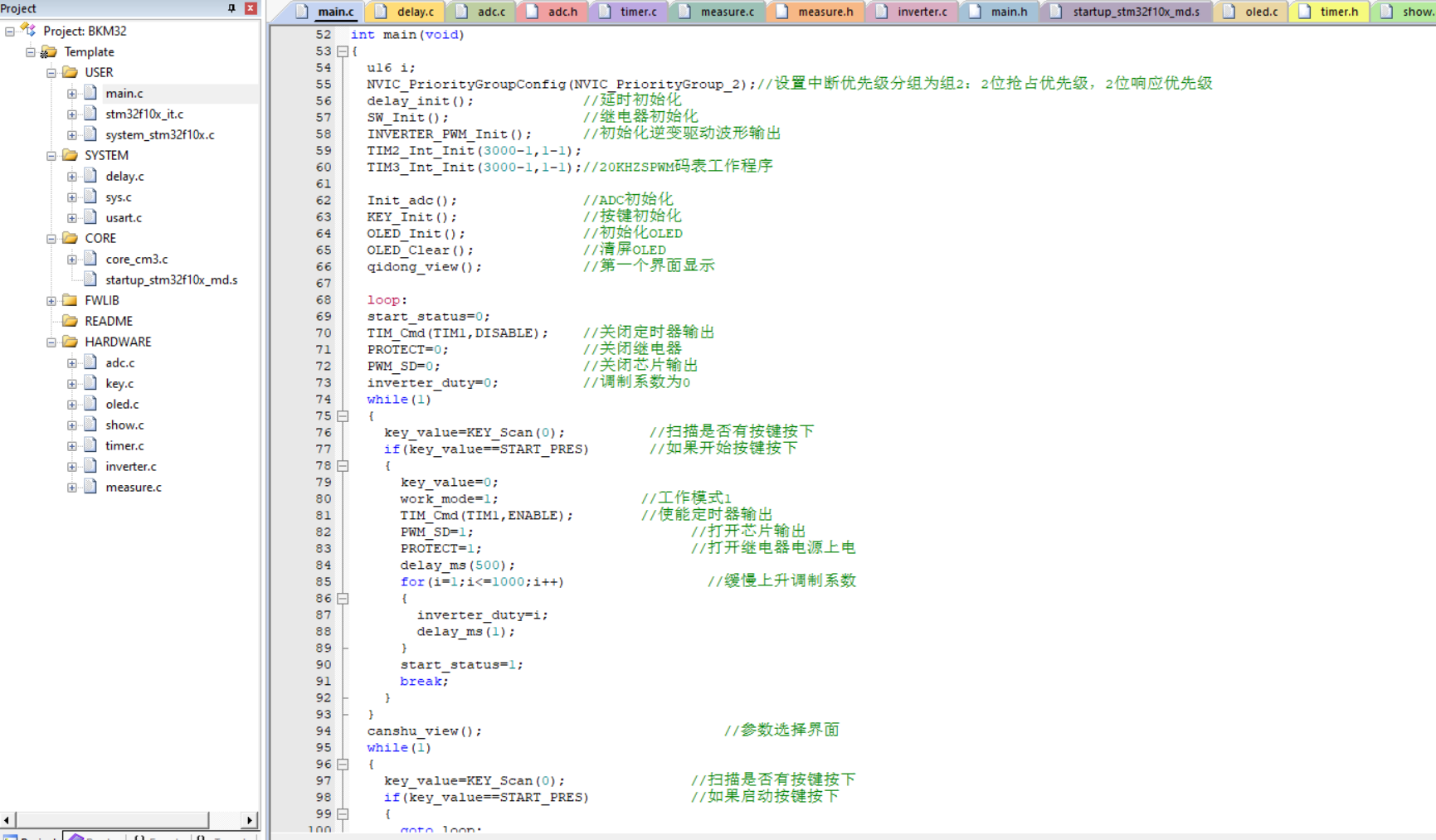The image size is (1436, 840).
Task: Click line number 68 in gutter
Action: tap(323, 300)
